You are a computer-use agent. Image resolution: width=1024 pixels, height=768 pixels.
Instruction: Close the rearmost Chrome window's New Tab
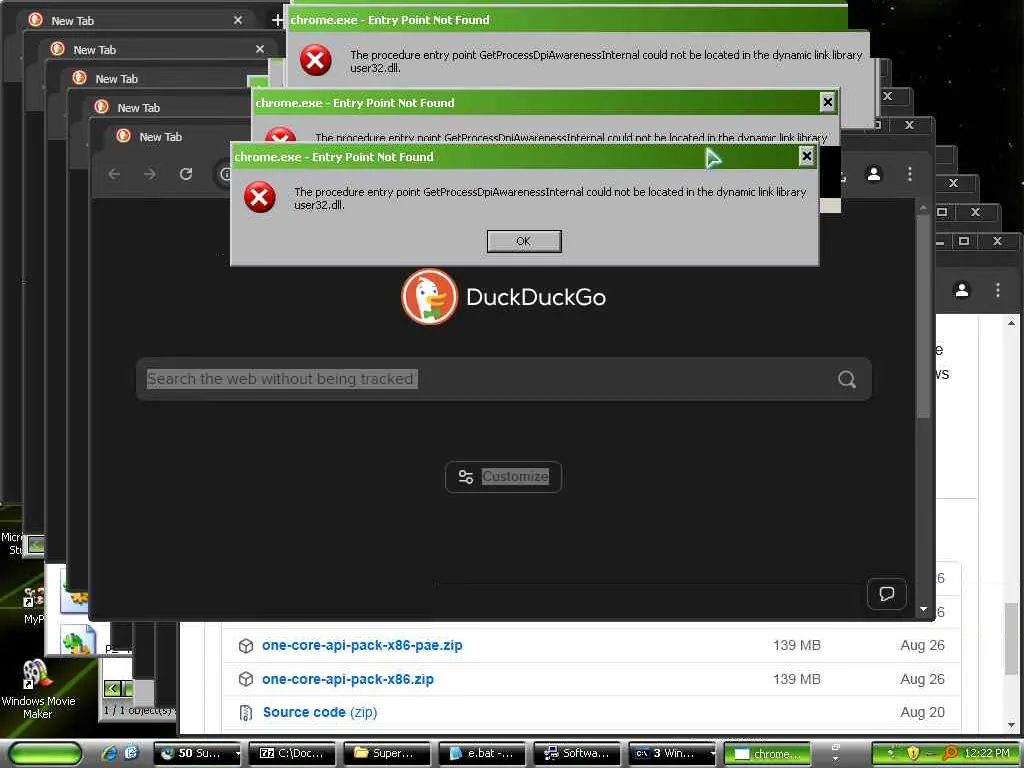[238, 20]
